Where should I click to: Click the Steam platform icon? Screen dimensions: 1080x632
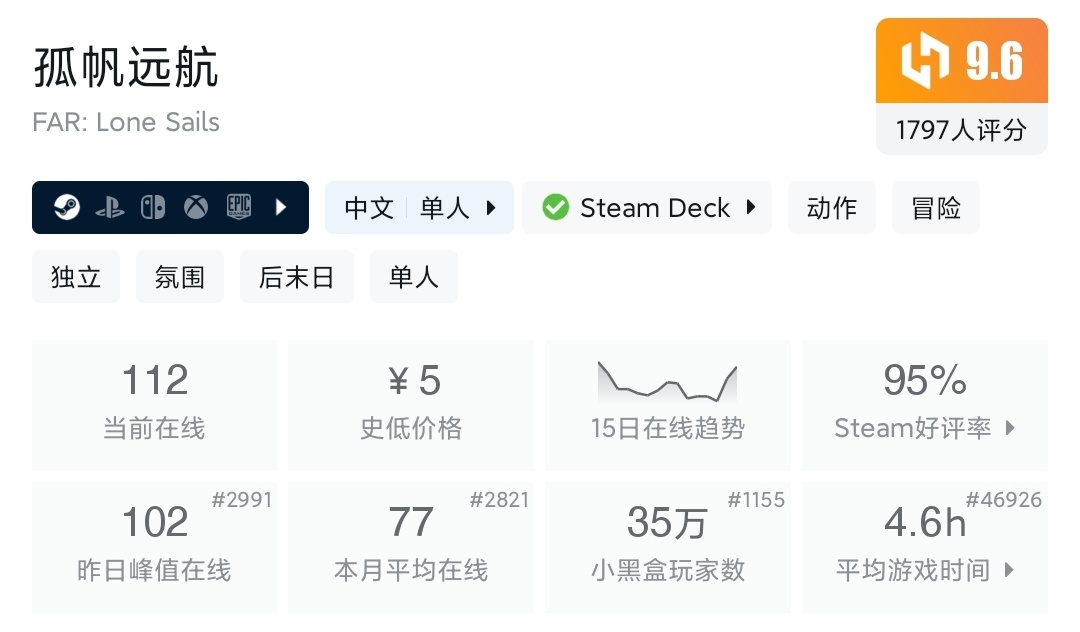coord(67,208)
